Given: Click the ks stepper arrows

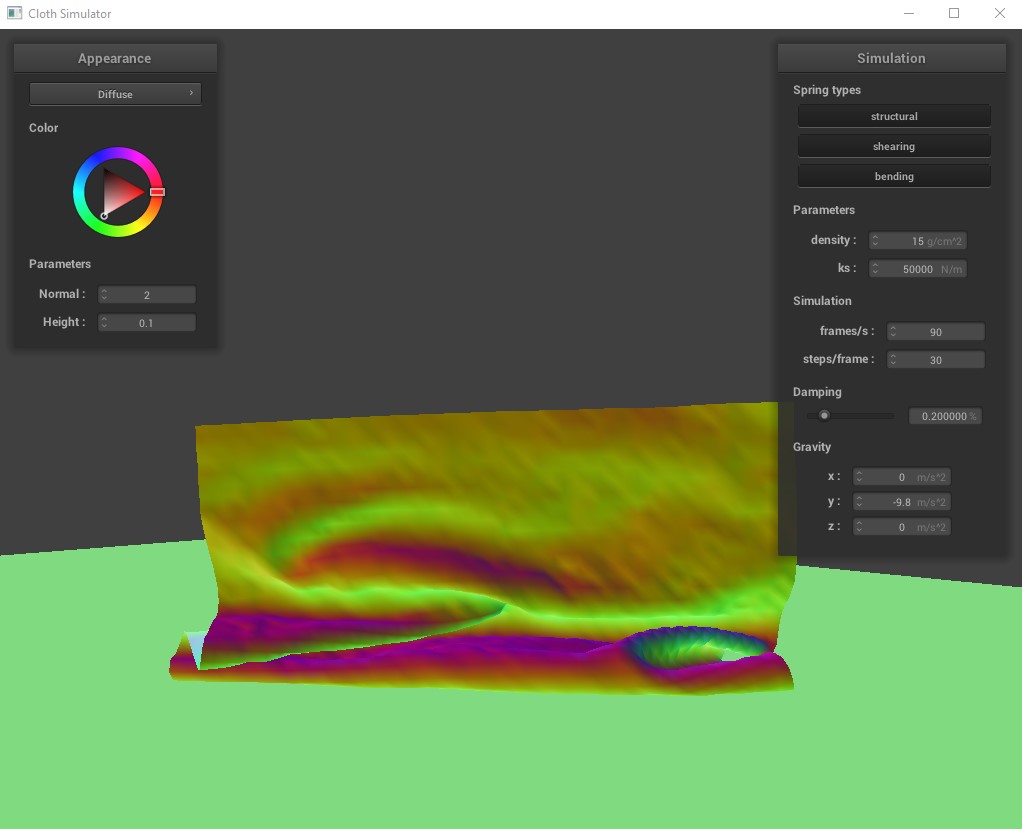Looking at the screenshot, I should [x=875, y=269].
